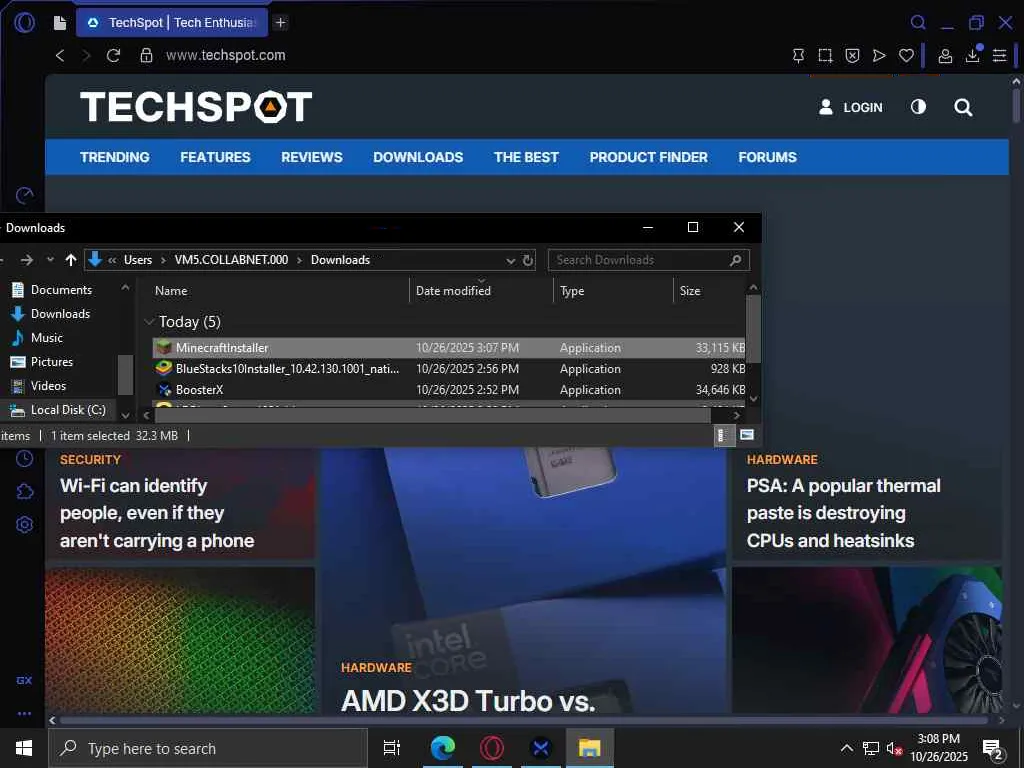Visit the FORUMS section
The width and height of the screenshot is (1024, 768).
click(x=767, y=157)
